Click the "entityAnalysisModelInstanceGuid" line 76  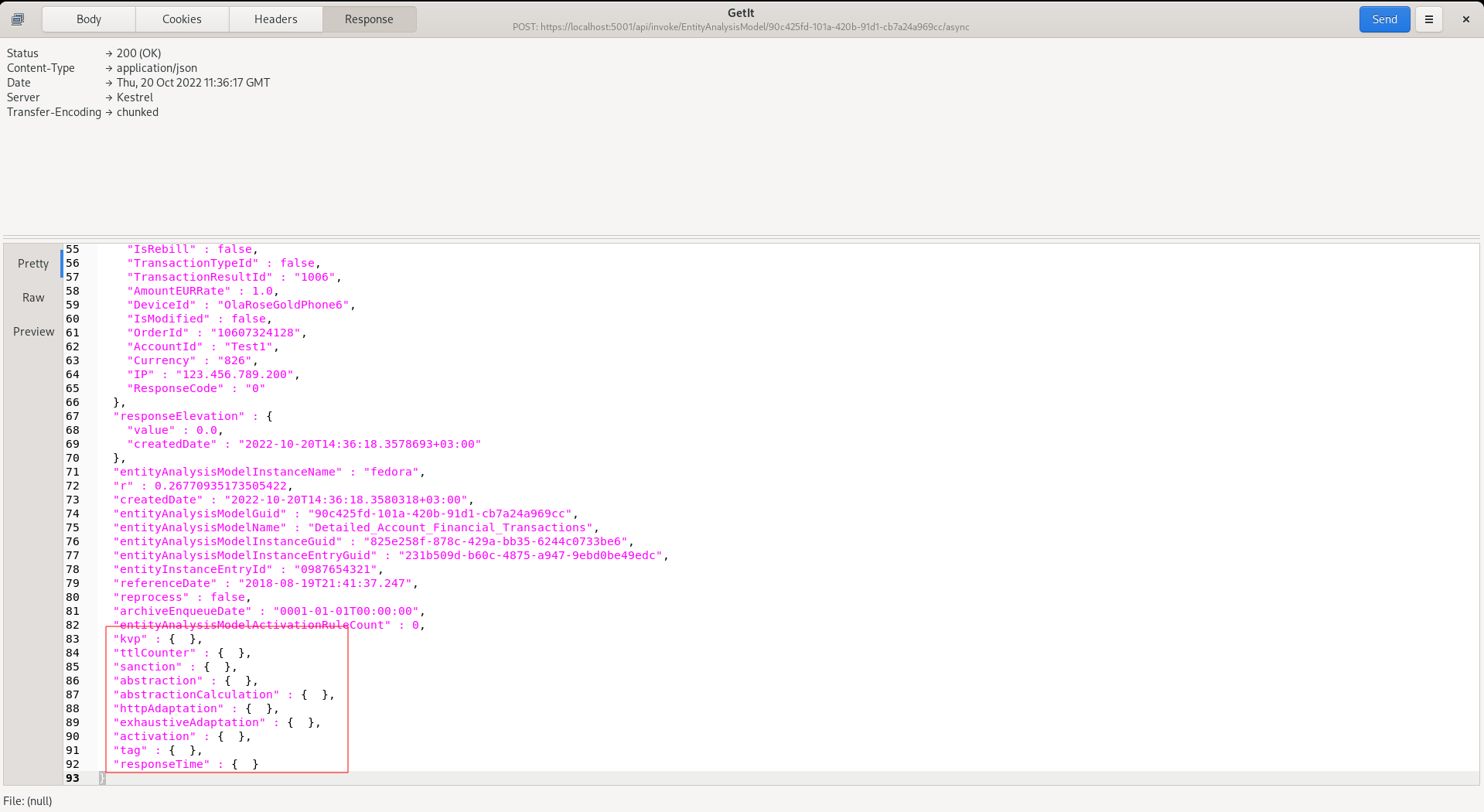pos(374,541)
